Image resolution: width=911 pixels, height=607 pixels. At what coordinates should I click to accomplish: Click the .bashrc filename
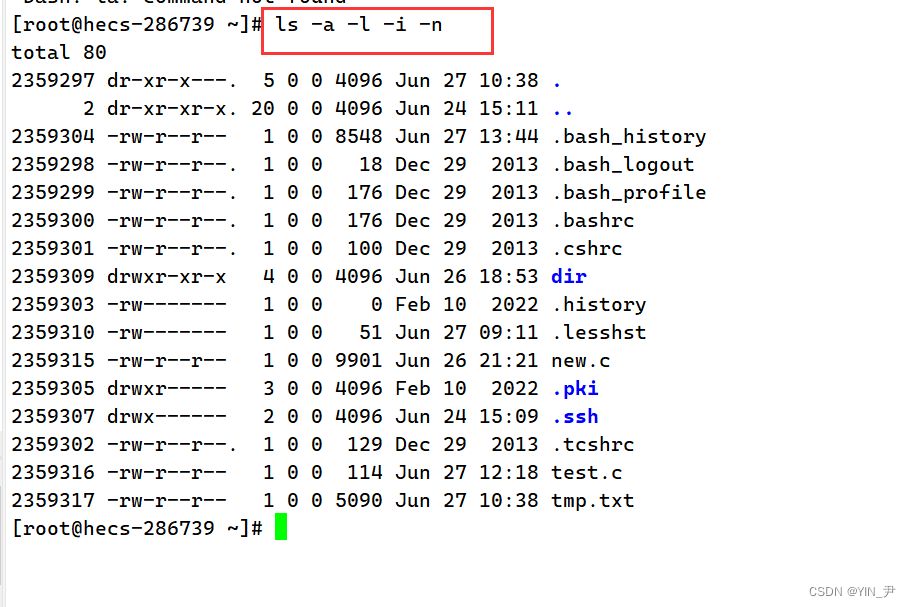click(x=592, y=220)
